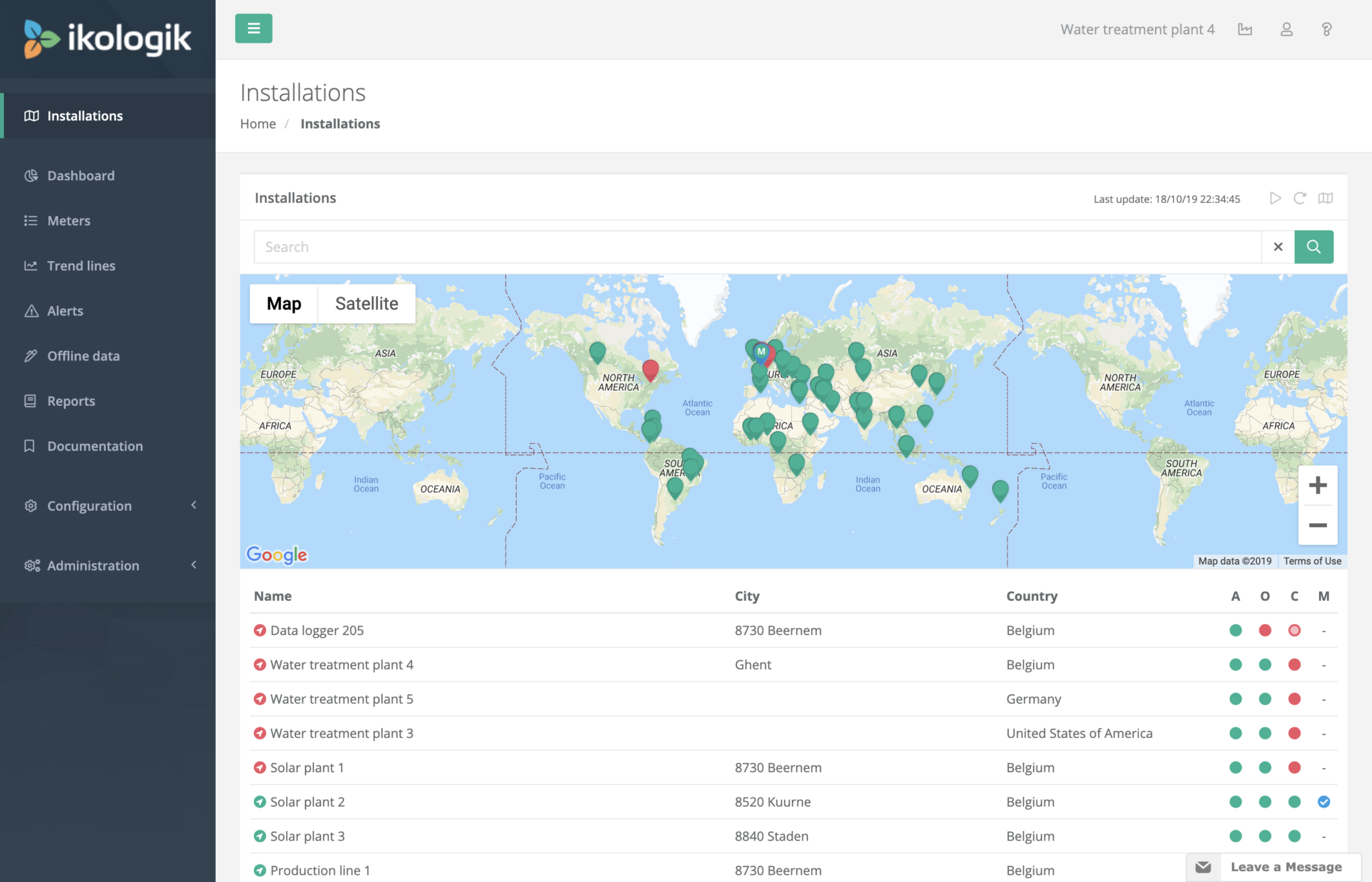This screenshot has height=882, width=1372.
Task: Click the 8840 Staden city cell
Action: (x=772, y=836)
